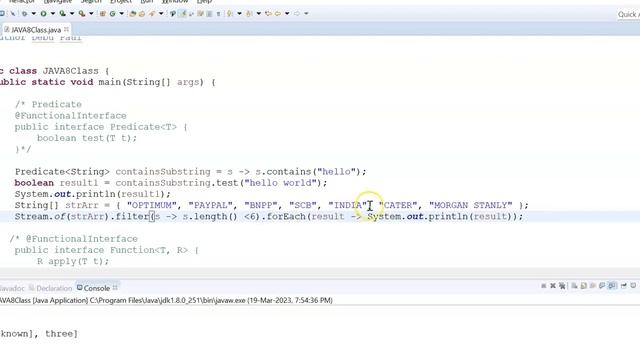Toggle Show Console When Standard Error Changes

[x=612, y=286]
